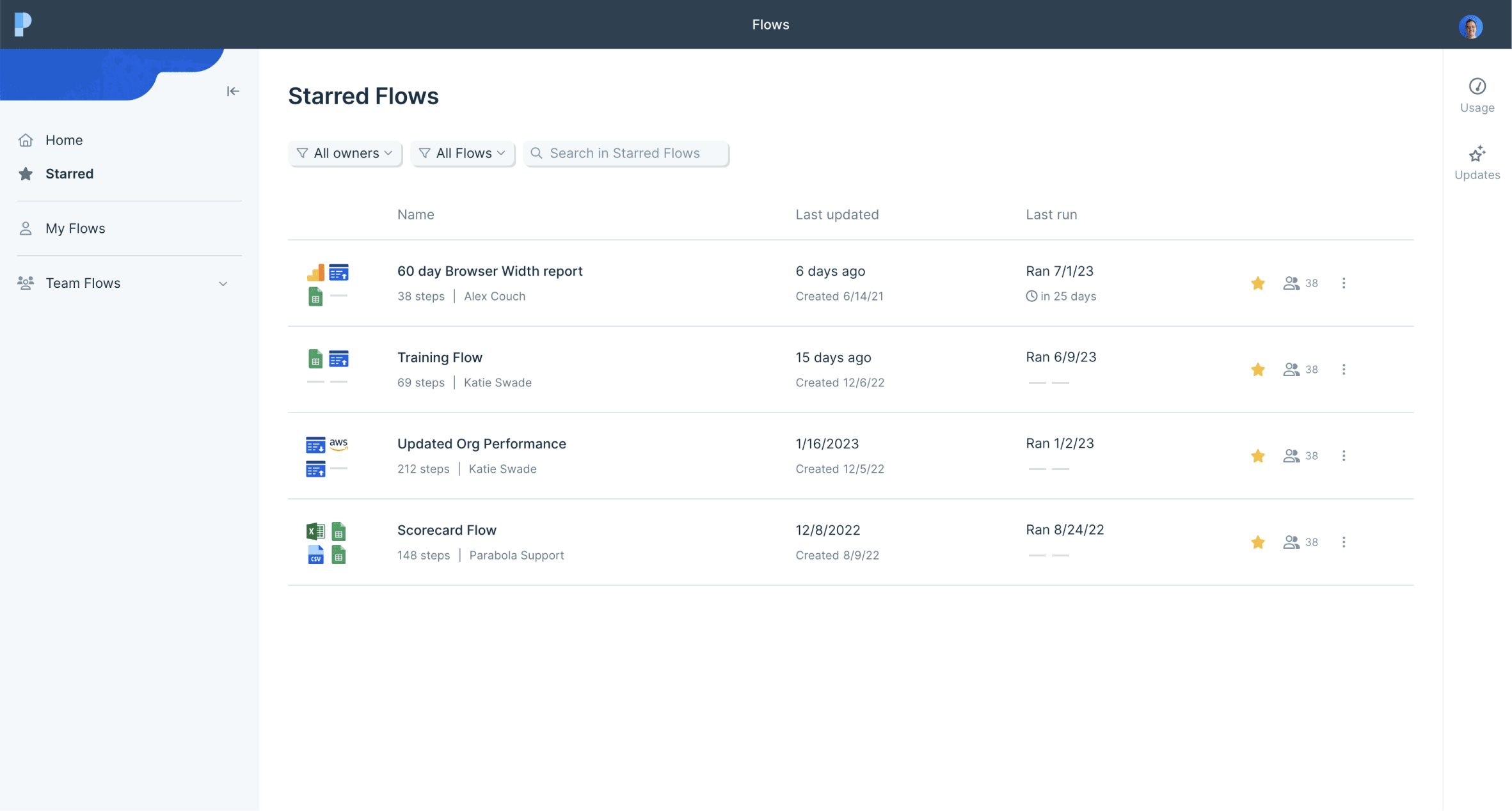Unstar the Training Flow
The width and height of the screenshot is (1512, 811).
coord(1258,370)
